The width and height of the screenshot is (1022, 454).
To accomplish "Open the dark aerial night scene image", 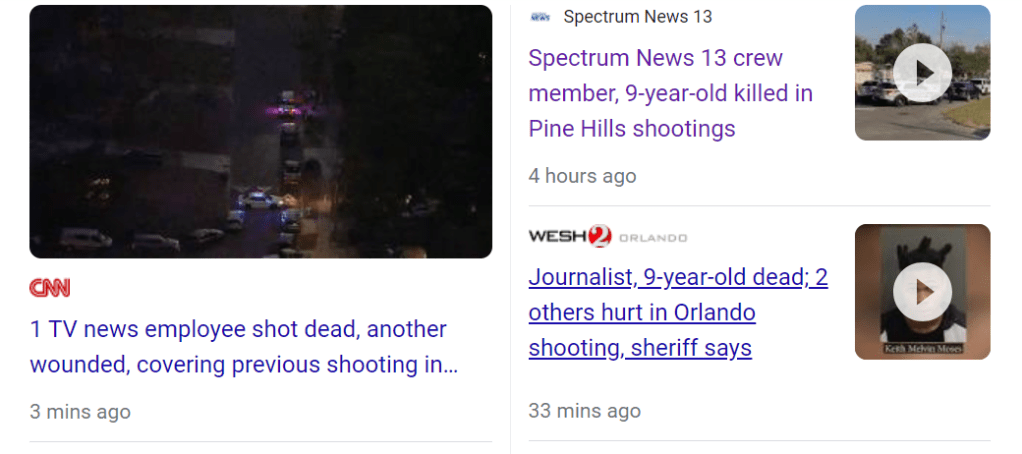I will point(261,132).
